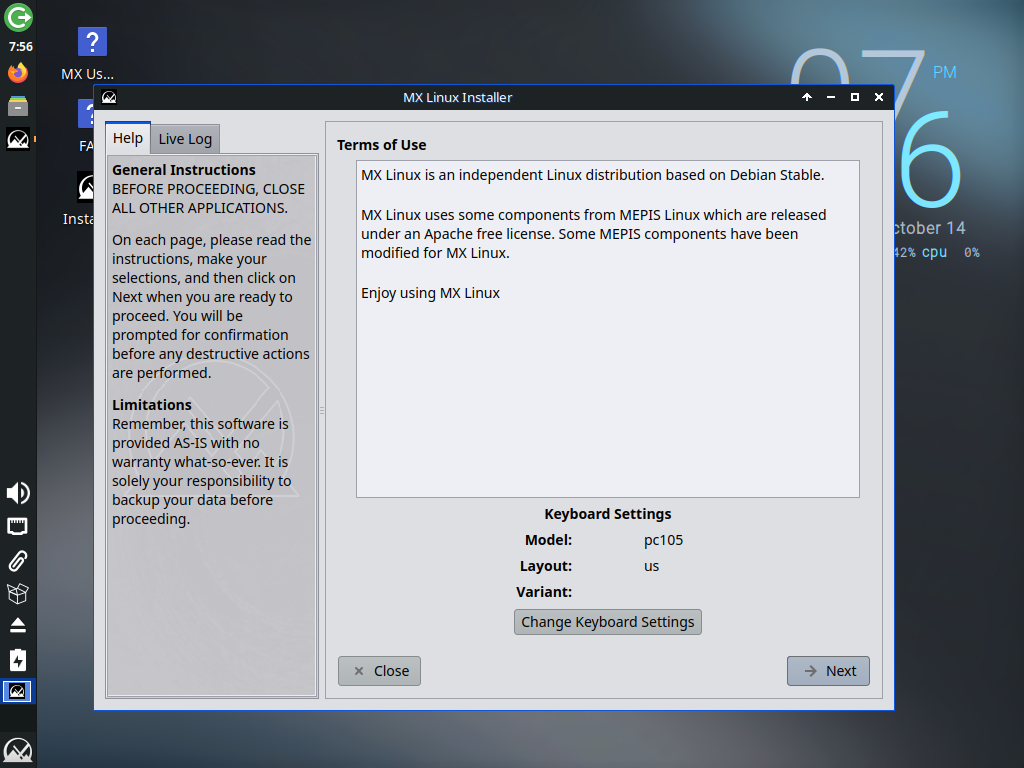Keep installer window on top arrow button
Image resolution: width=1024 pixels, height=768 pixels.
tap(807, 97)
